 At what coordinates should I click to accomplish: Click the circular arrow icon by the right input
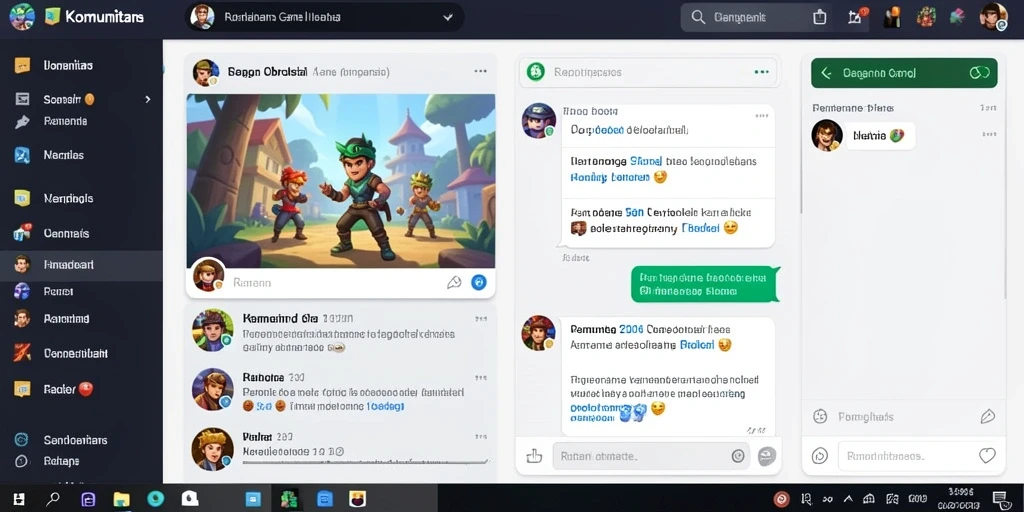click(x=820, y=456)
